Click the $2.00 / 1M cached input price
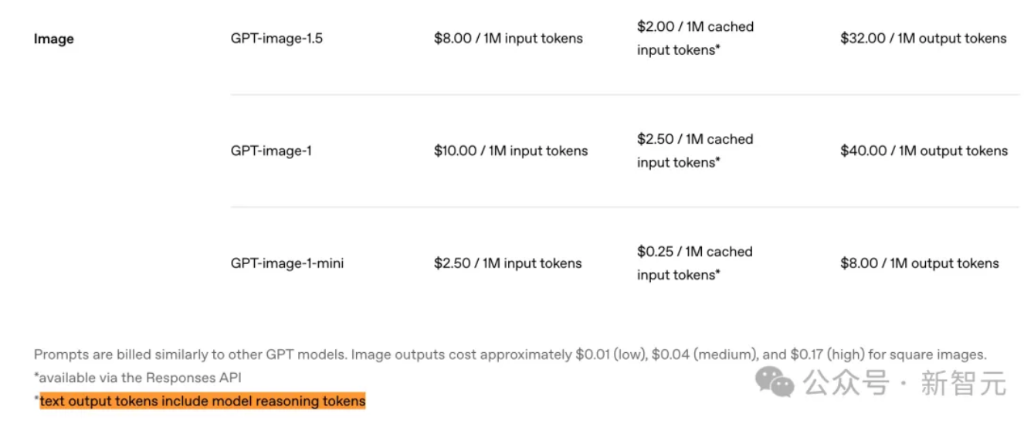1024x427 pixels. coord(695,38)
